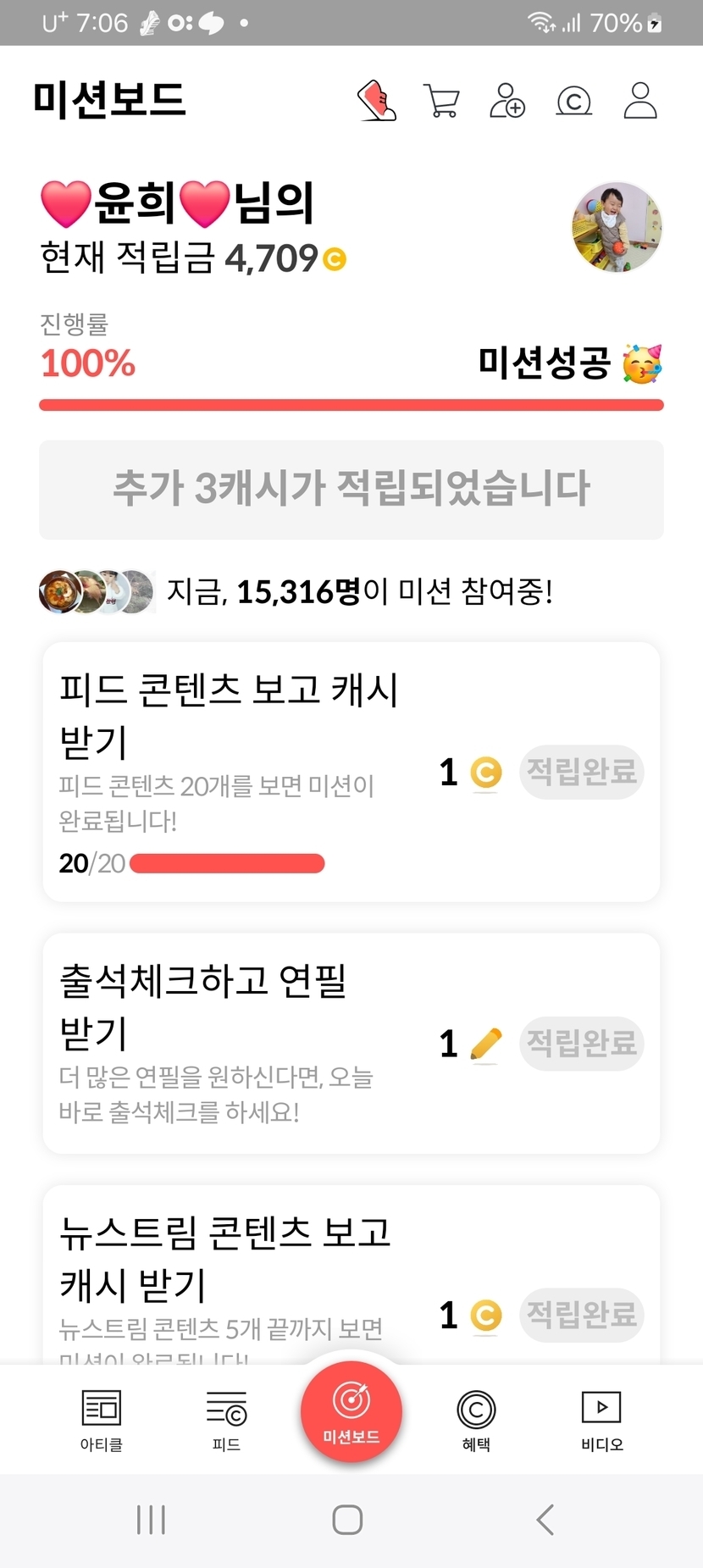
Task: Tap 적립완료 on the newstream mission
Action: (581, 1315)
